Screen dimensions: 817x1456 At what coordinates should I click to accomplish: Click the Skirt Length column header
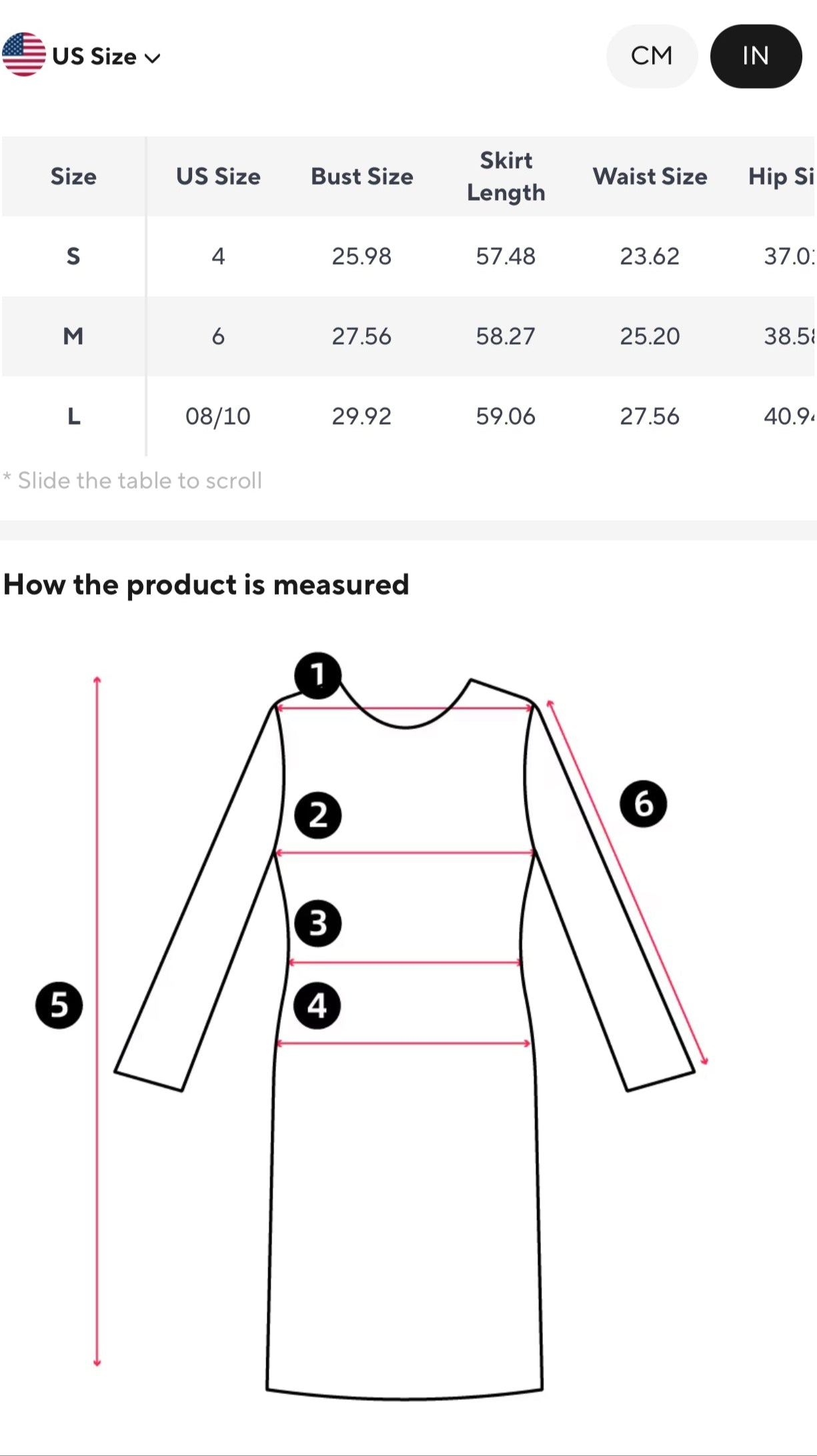(506, 177)
